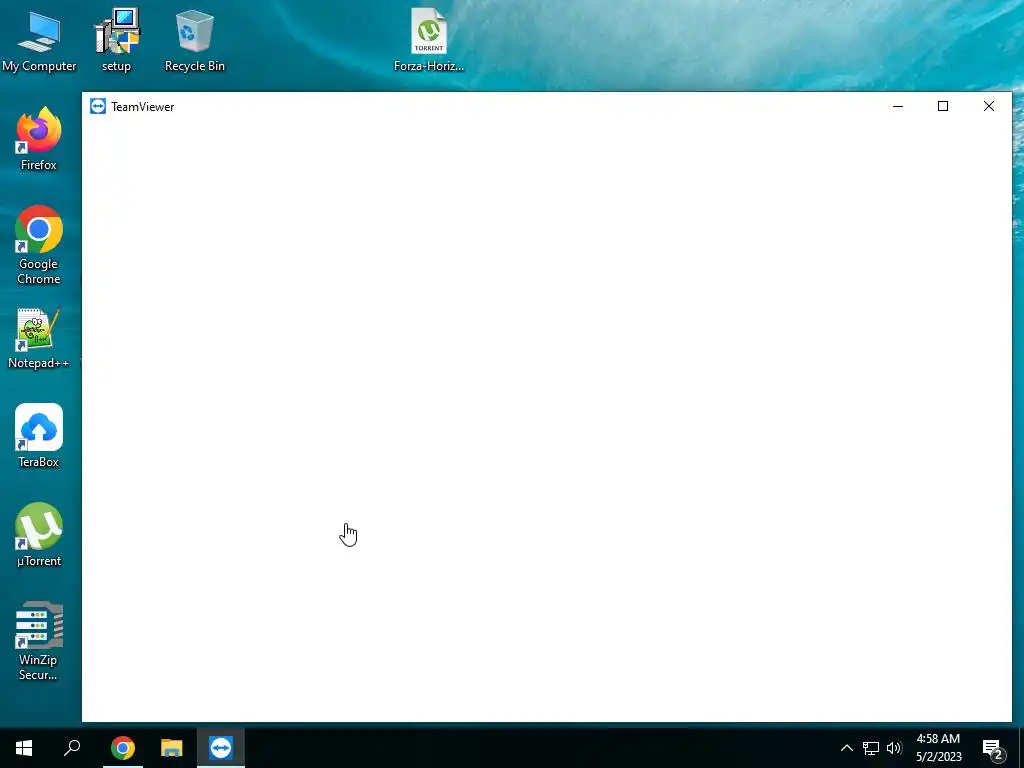1024x768 pixels.
Task: Show hidden system tray icons
Action: click(846, 748)
